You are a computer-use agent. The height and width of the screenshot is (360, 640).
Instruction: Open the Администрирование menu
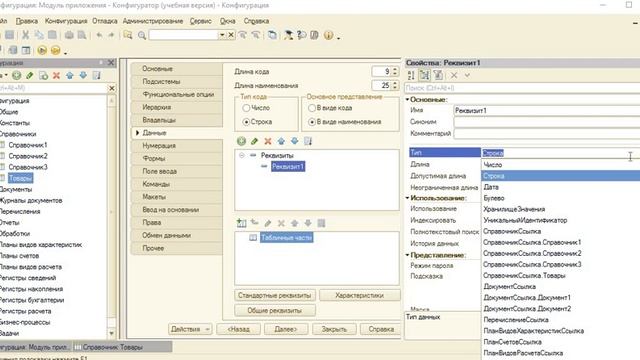pos(153,21)
